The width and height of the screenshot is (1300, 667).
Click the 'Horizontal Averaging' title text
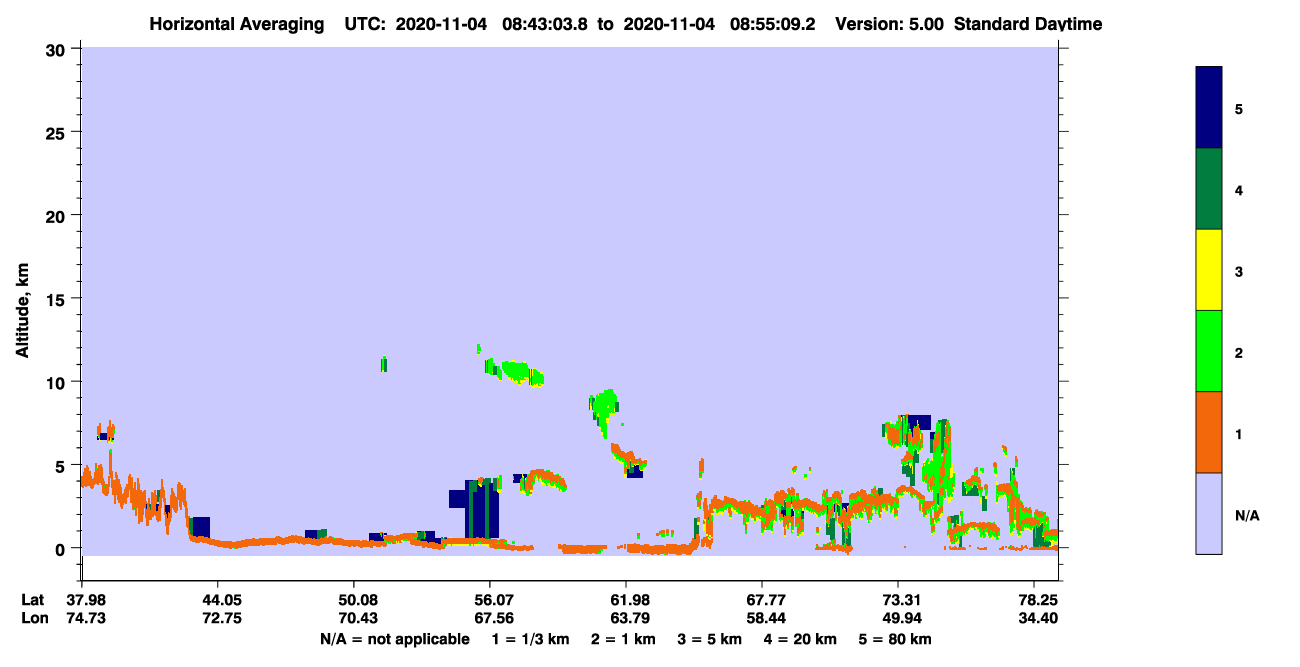tap(237, 24)
